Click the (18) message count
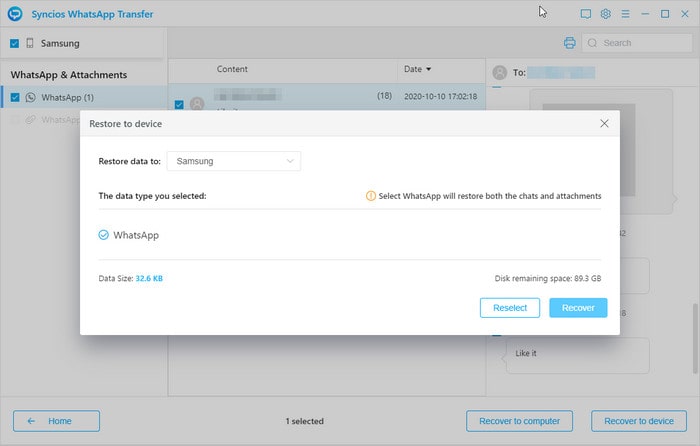This screenshot has height=446, width=700. pyautogui.click(x=384, y=96)
